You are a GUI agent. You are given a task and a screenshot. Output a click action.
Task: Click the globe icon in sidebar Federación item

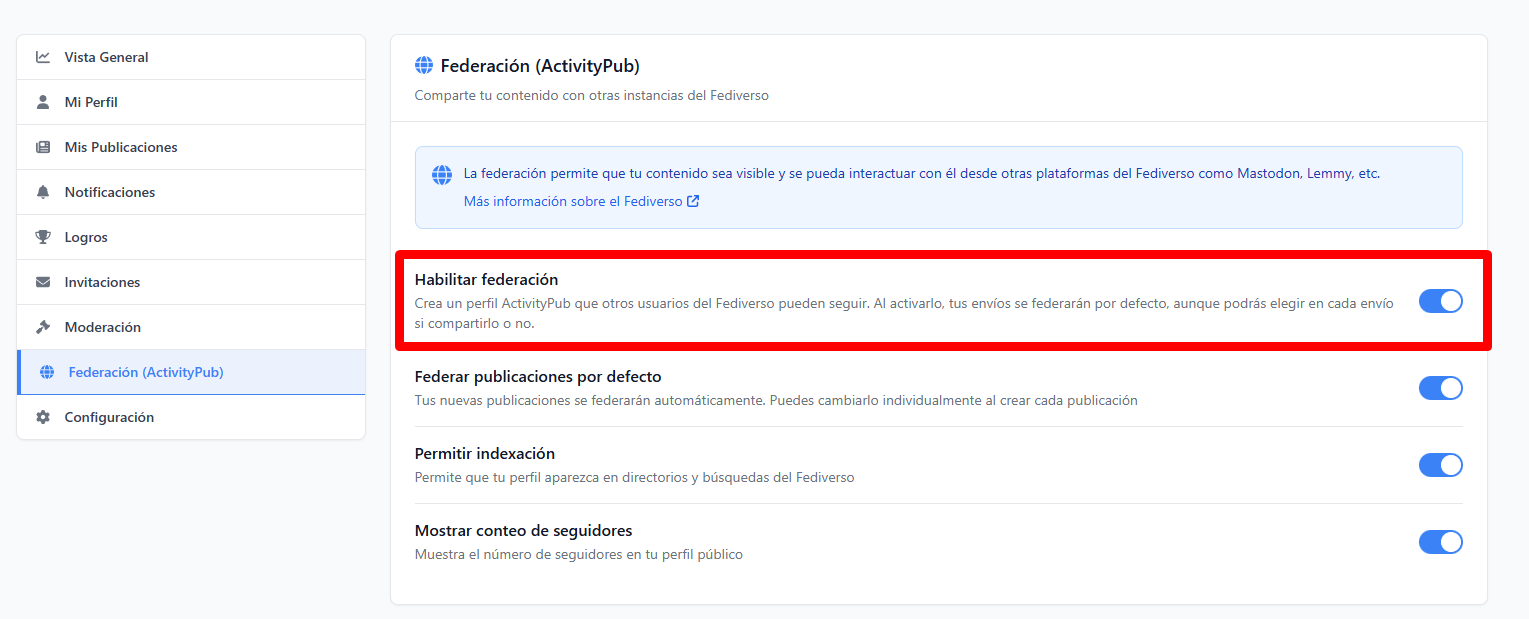click(x=47, y=372)
